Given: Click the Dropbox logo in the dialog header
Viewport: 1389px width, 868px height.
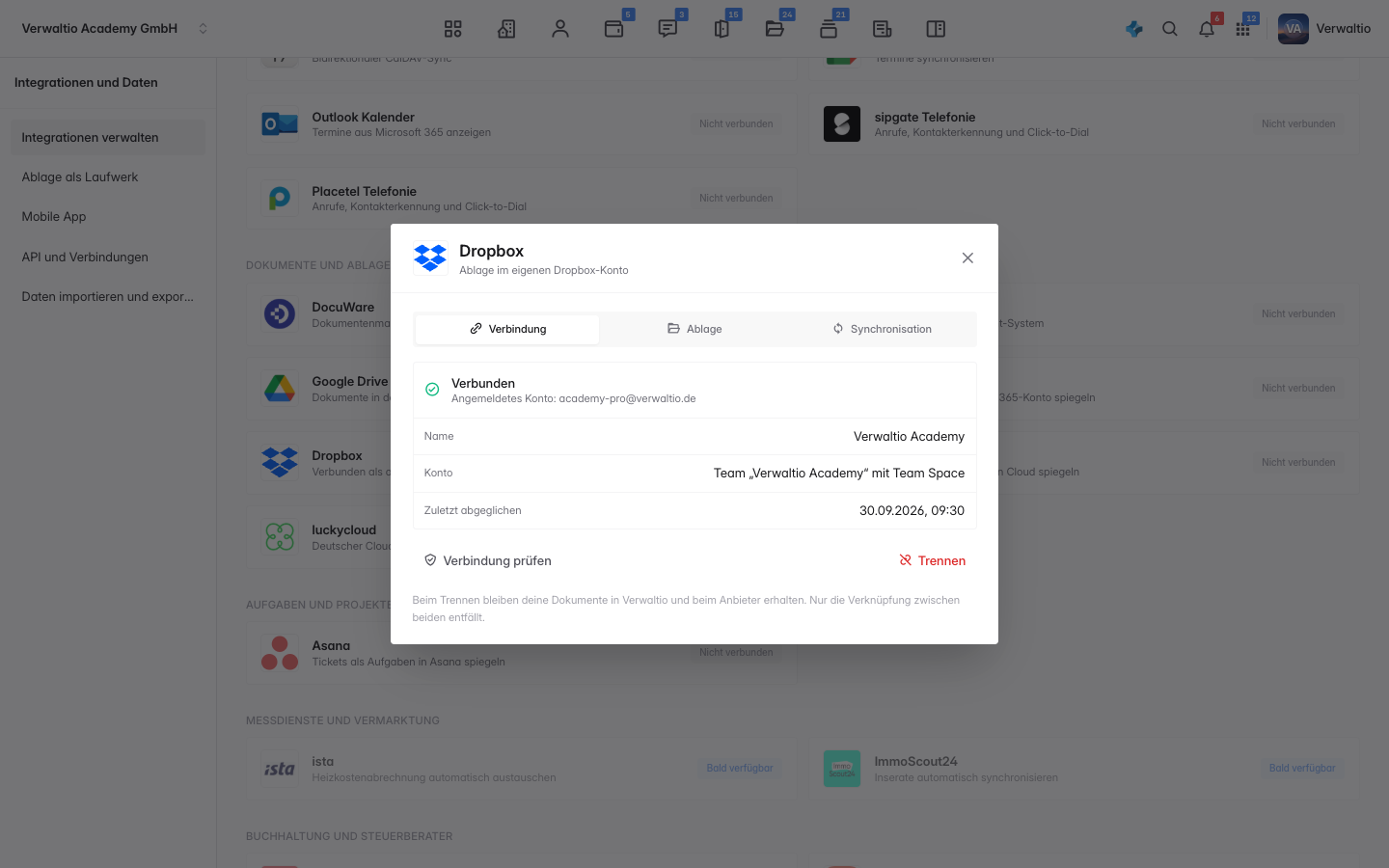Looking at the screenshot, I should coord(430,258).
